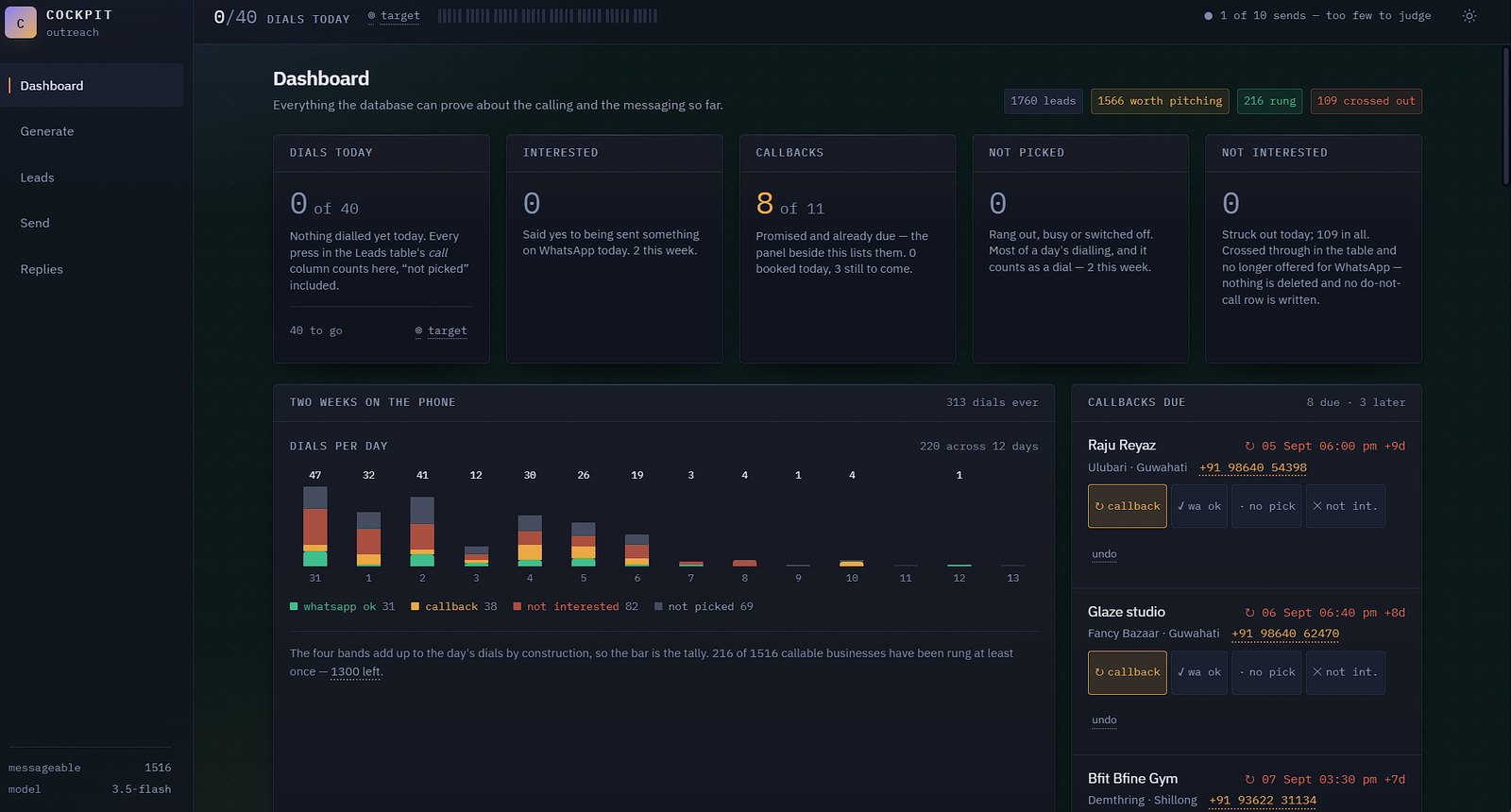Call Raju Reyaz number +91 98640 54398

(x=1253, y=467)
